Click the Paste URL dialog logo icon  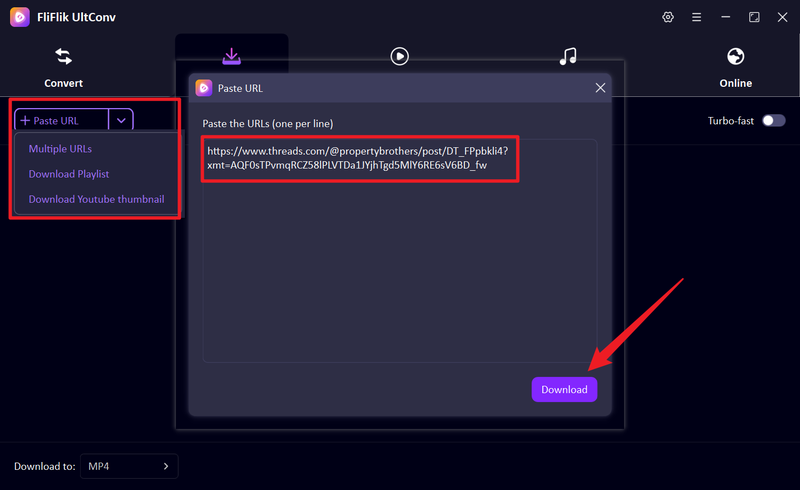pyautogui.click(x=204, y=88)
